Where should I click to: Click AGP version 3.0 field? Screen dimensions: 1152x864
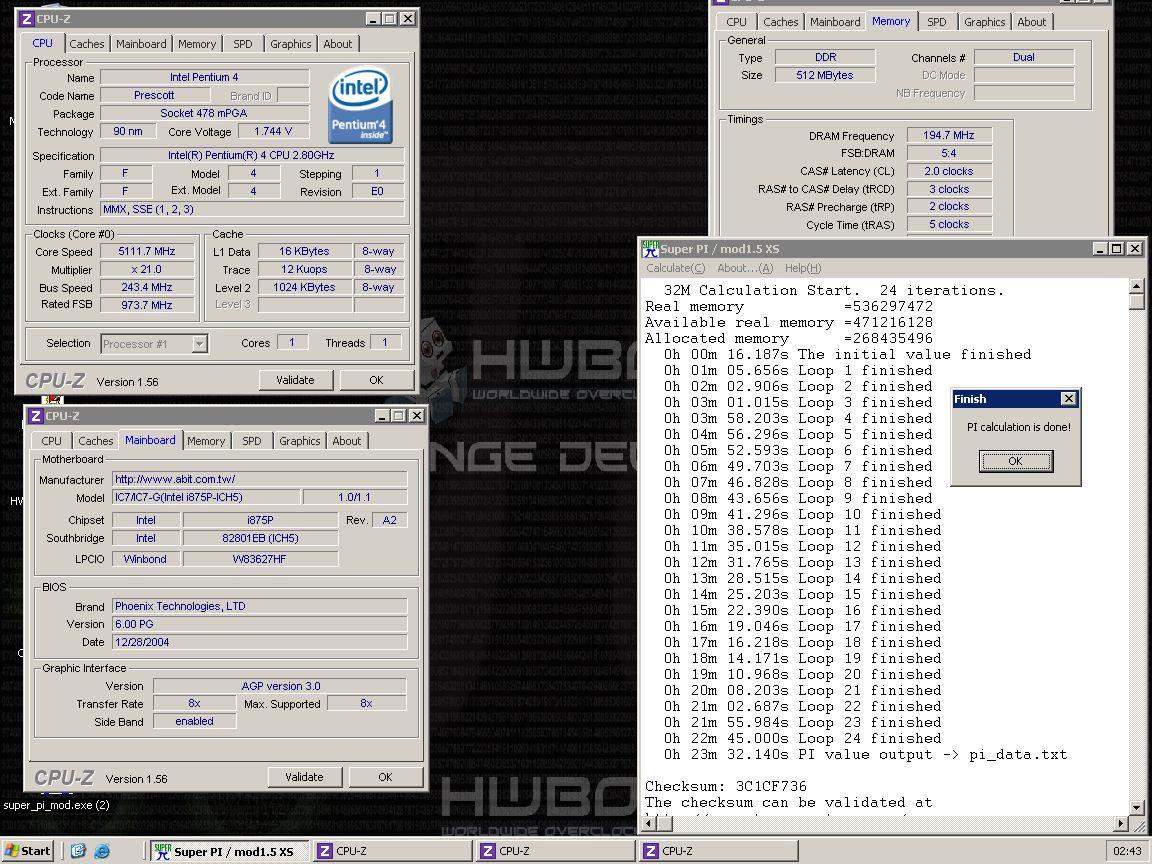(x=280, y=686)
